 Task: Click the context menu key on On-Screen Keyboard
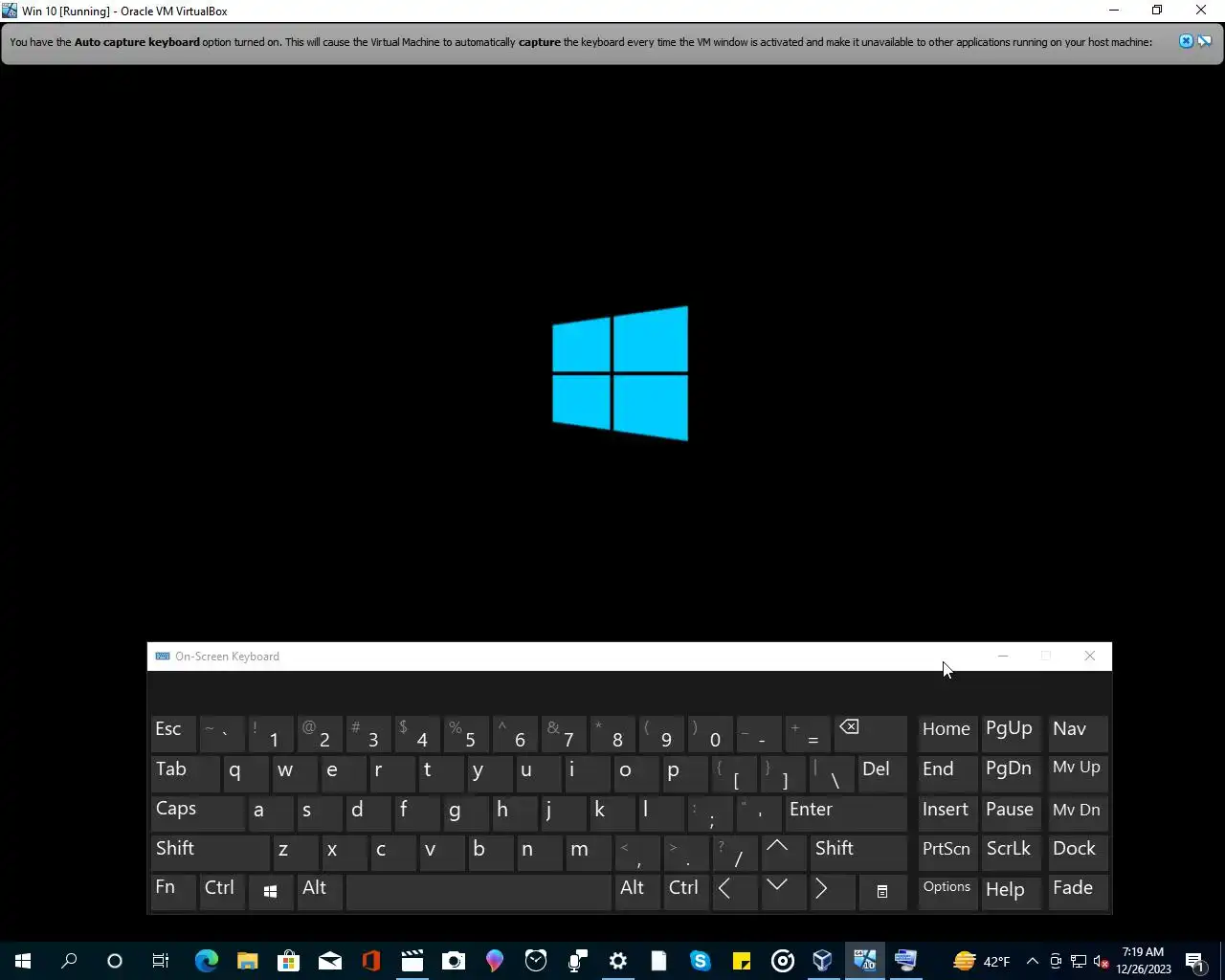tap(882, 892)
